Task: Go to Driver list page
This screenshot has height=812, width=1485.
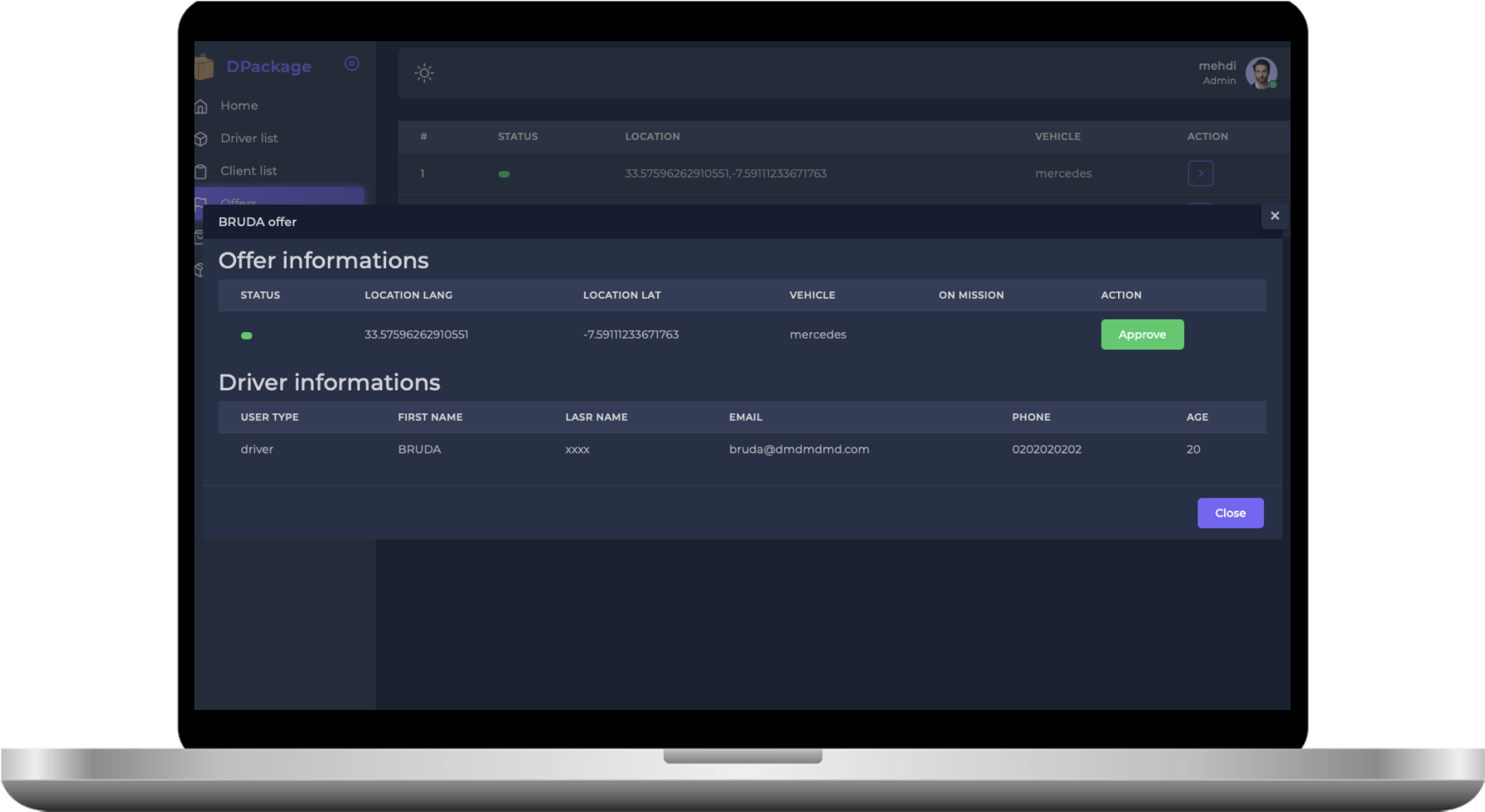Action: (x=249, y=138)
